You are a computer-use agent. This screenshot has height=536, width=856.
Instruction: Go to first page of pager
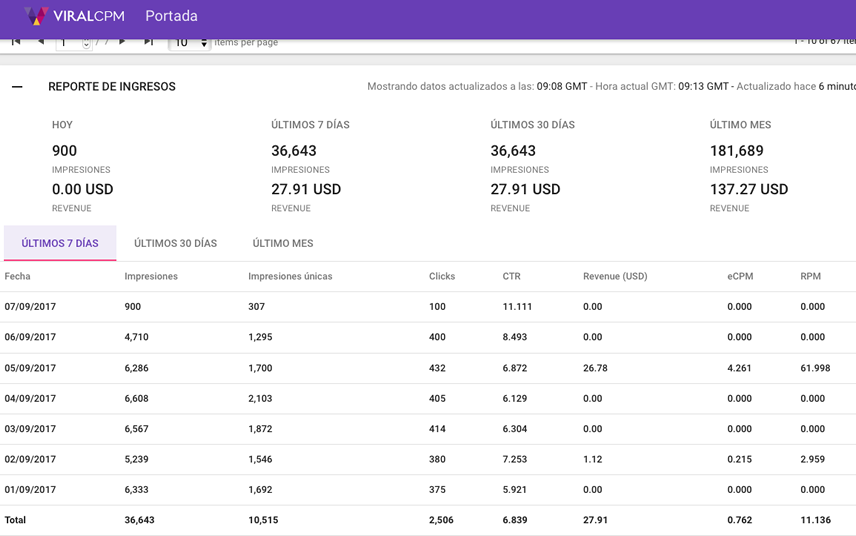point(16,42)
